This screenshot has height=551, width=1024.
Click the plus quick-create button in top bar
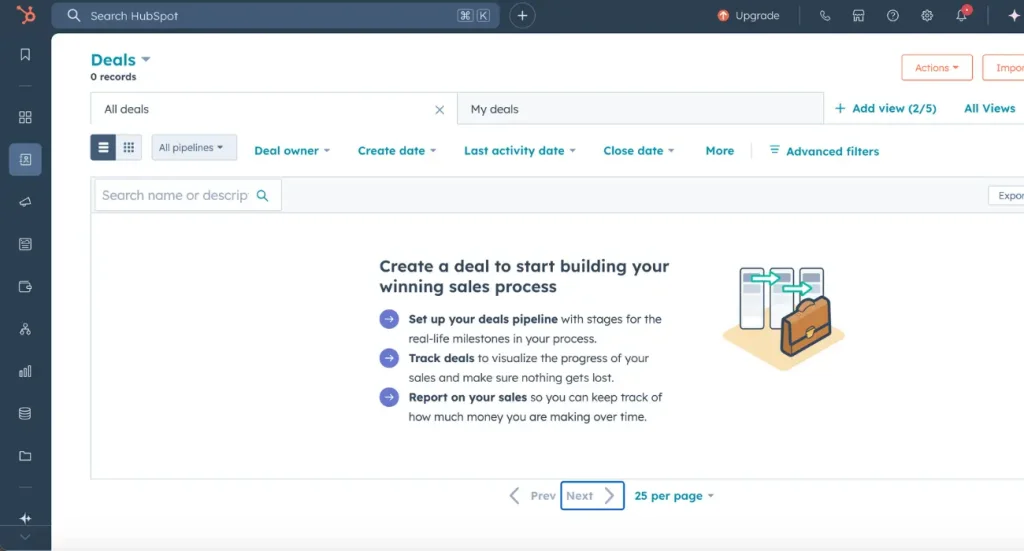(x=522, y=16)
